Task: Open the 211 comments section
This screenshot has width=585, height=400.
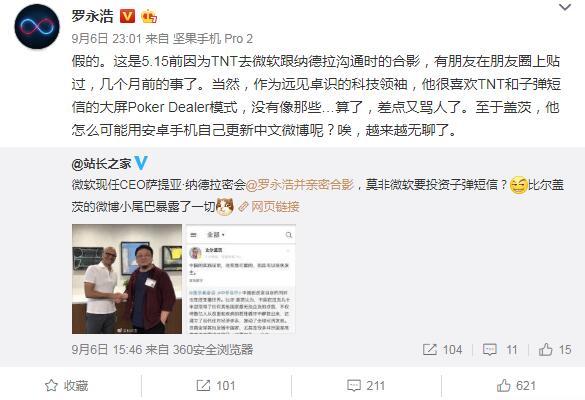Action: click(x=366, y=385)
